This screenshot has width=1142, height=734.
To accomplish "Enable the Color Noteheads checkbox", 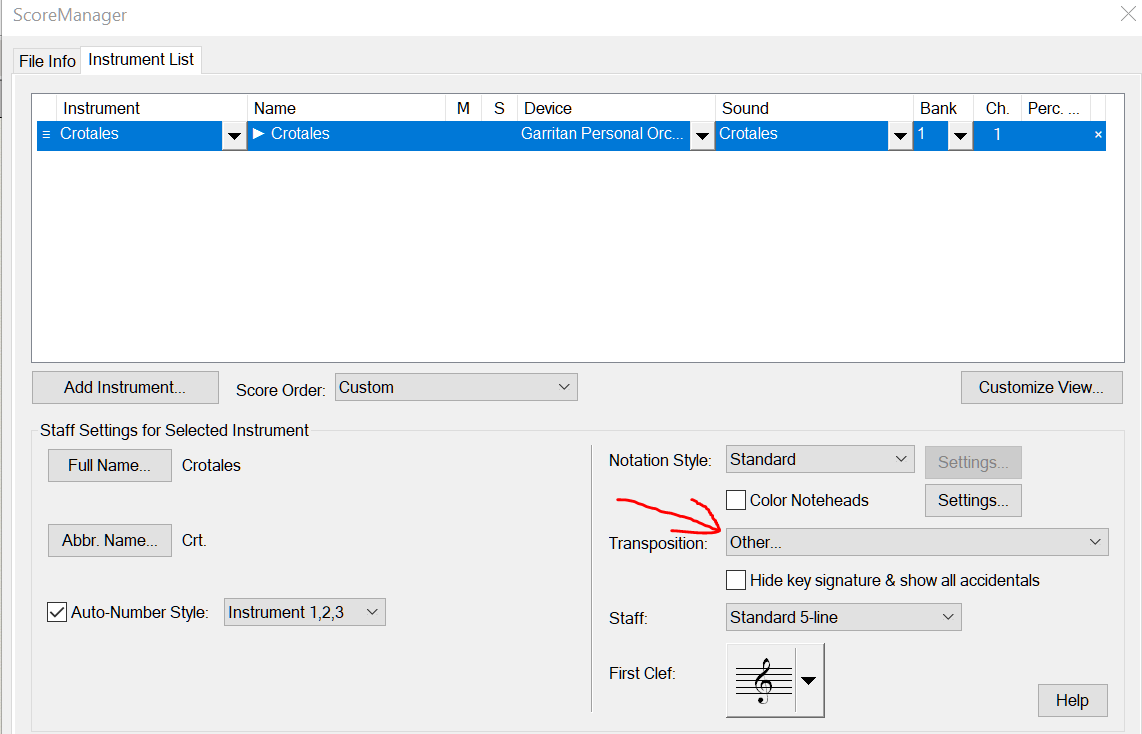I will tap(736, 500).
